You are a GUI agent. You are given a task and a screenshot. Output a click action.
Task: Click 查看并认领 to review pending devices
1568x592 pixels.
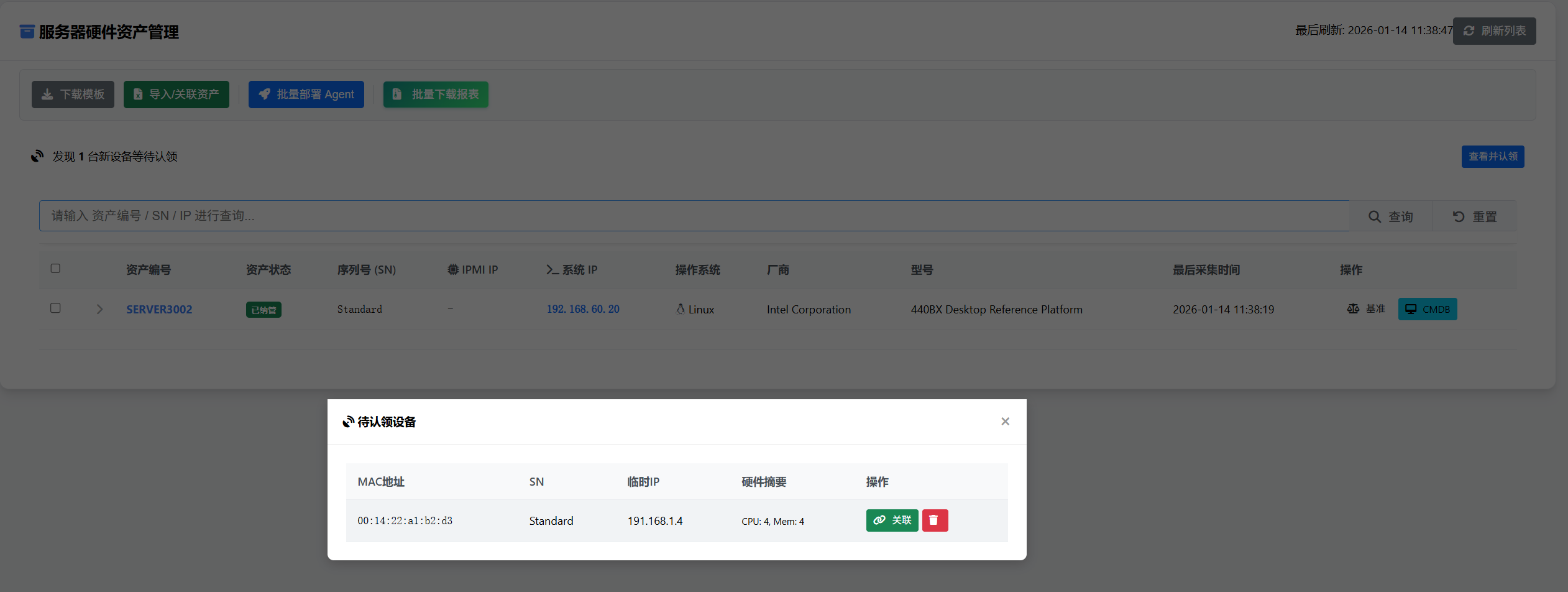(x=1493, y=156)
